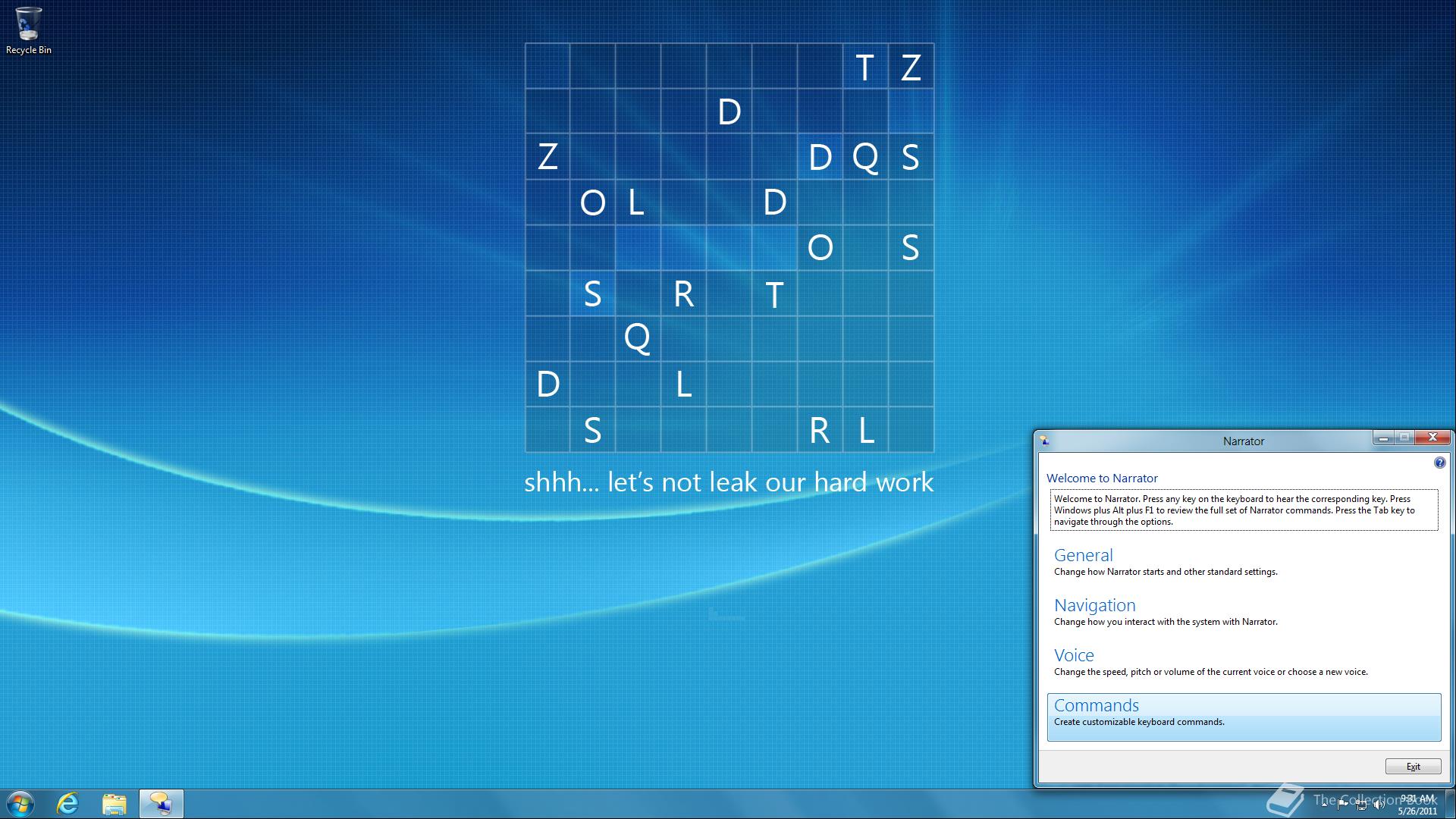The height and width of the screenshot is (819, 1456).
Task: Click the disabled maximize button in Narrator
Action: pyautogui.click(x=1404, y=438)
